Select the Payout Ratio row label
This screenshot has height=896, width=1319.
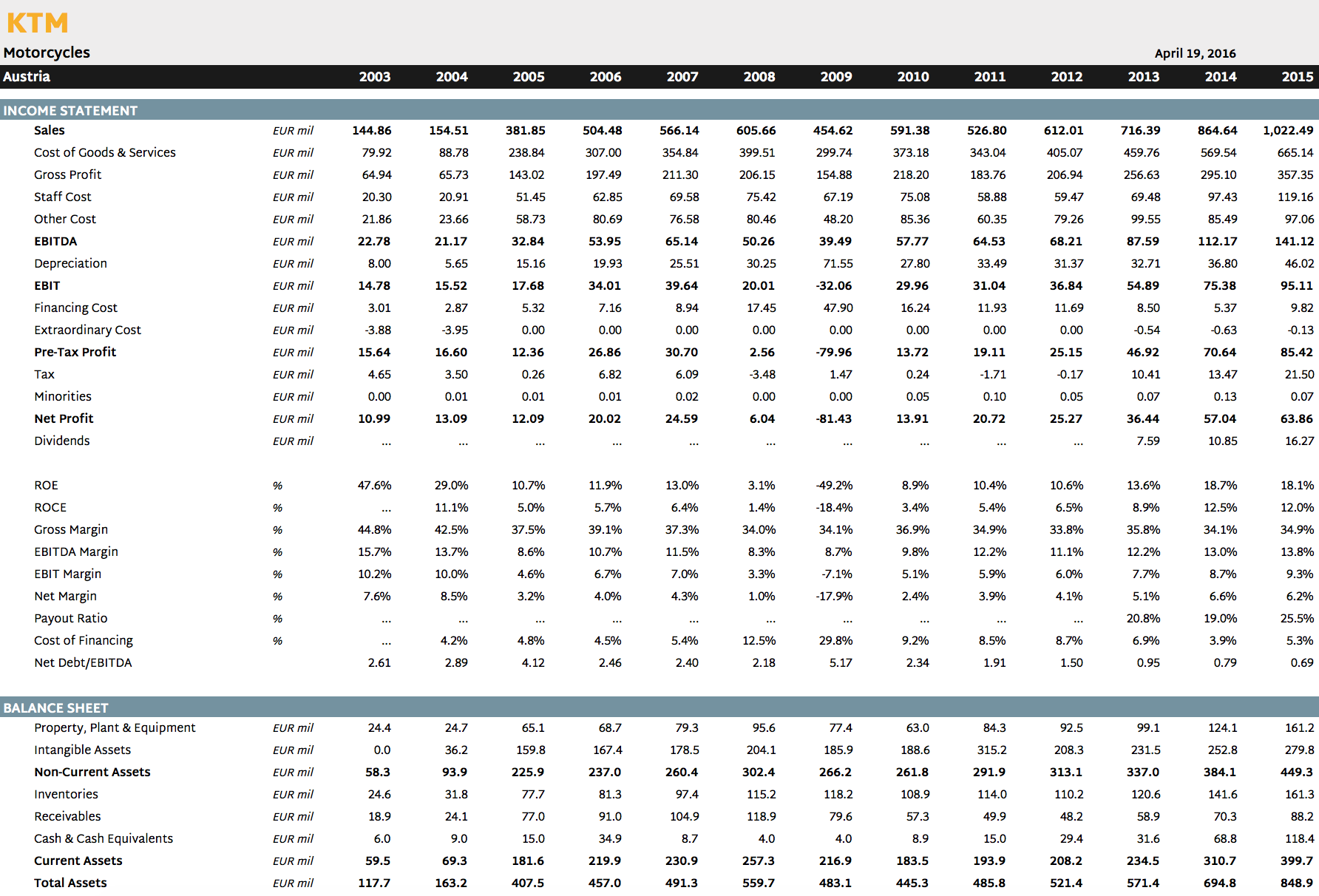(x=70, y=618)
